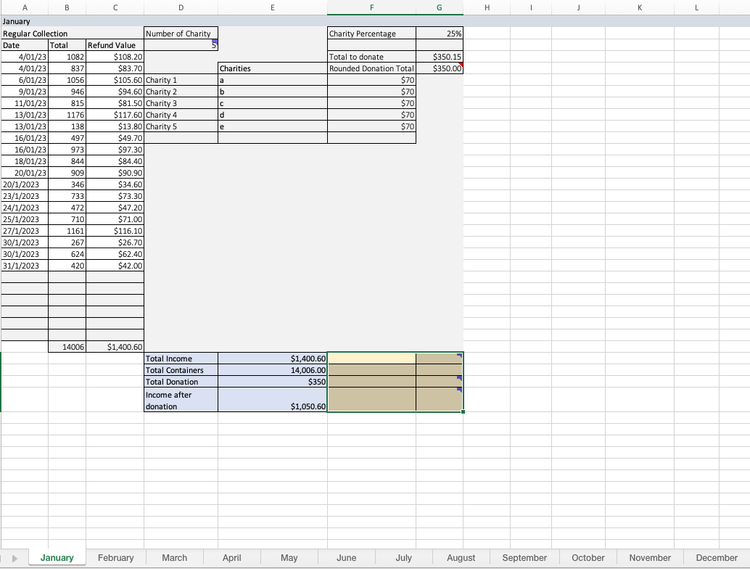Viewport: 750px width, 569px height.
Task: Click the 'Charity 3' label cell
Action: pyautogui.click(x=181, y=103)
